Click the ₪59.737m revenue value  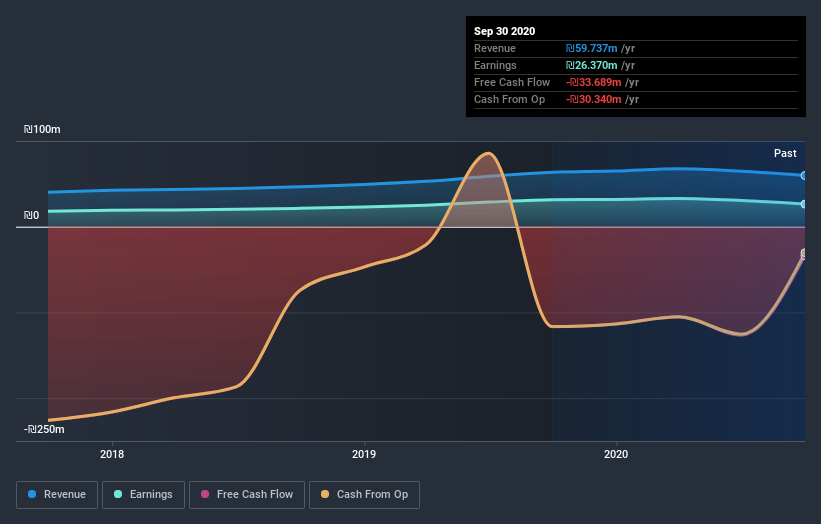[591, 48]
